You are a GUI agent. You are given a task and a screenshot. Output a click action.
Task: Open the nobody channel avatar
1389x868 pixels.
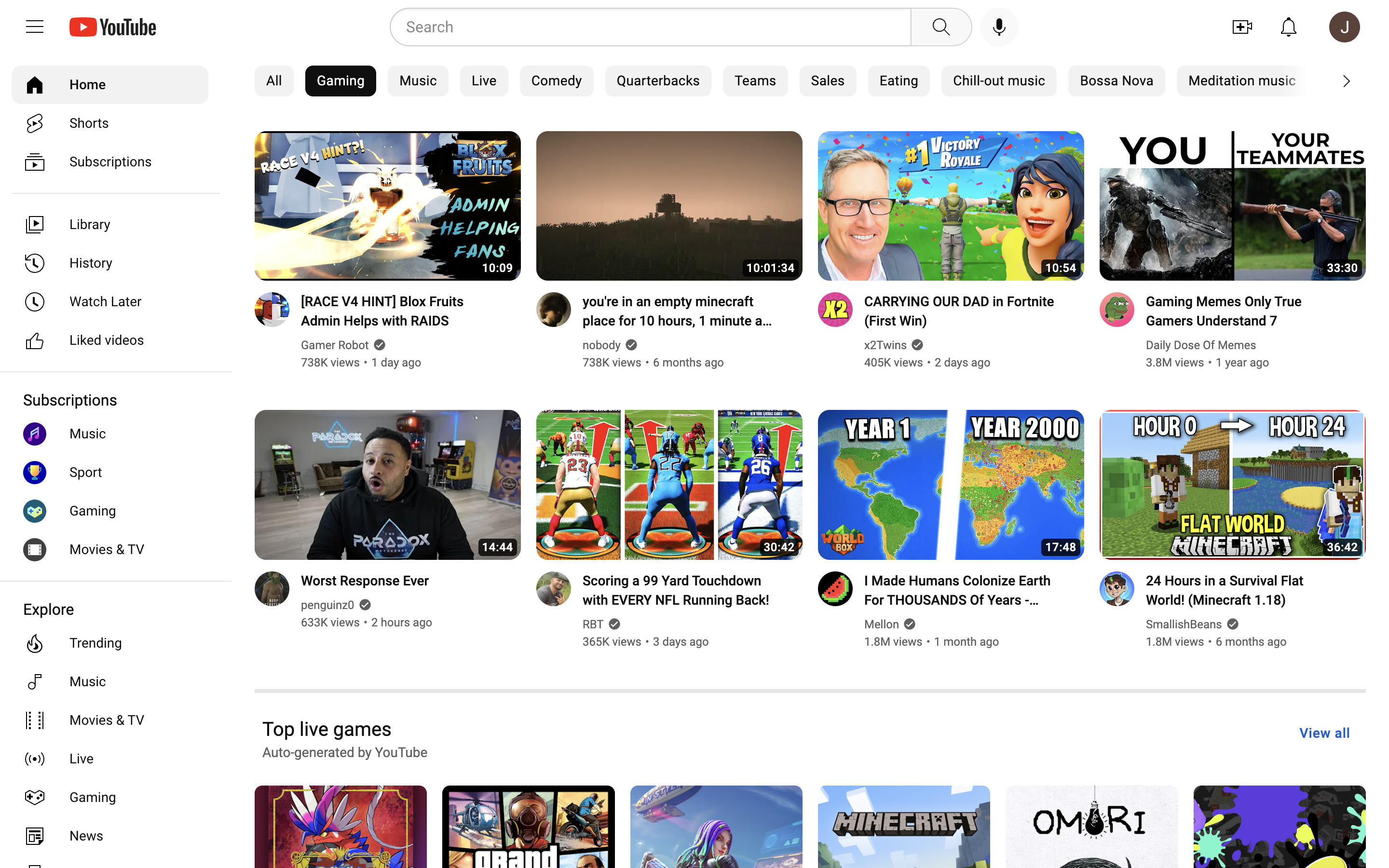[553, 310]
